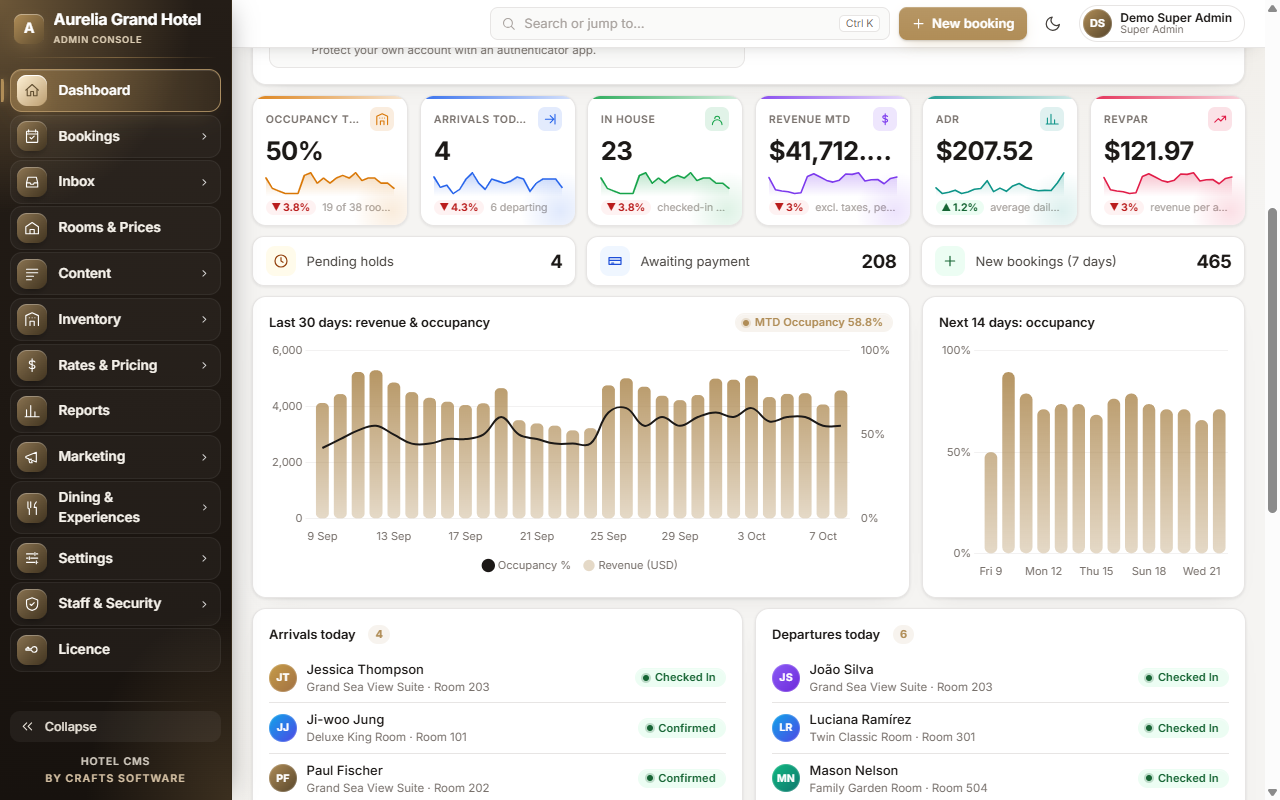The width and height of the screenshot is (1280, 800).
Task: Click the Inventory icon in sidebar
Action: pyautogui.click(x=32, y=319)
